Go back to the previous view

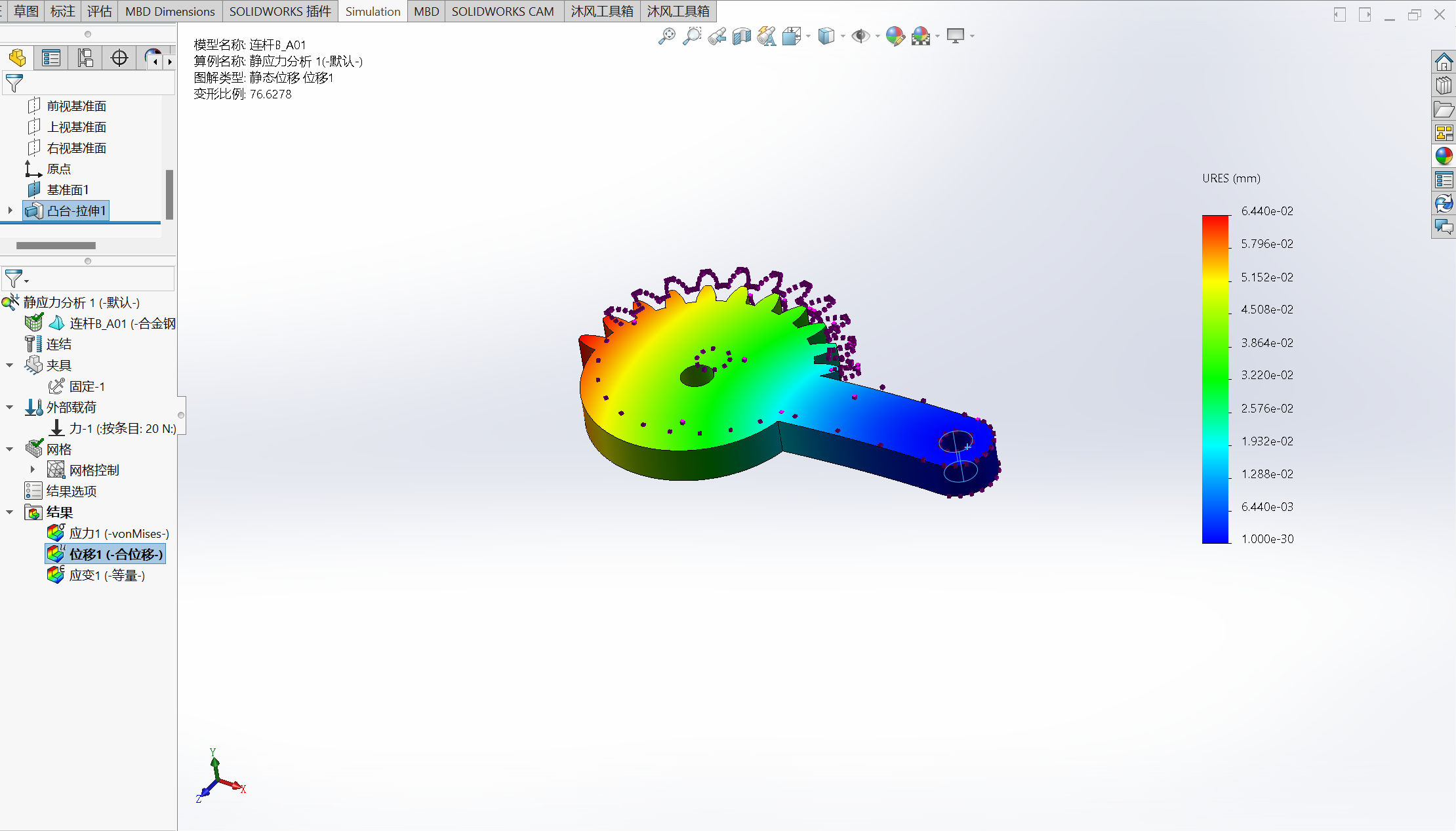pyautogui.click(x=717, y=36)
